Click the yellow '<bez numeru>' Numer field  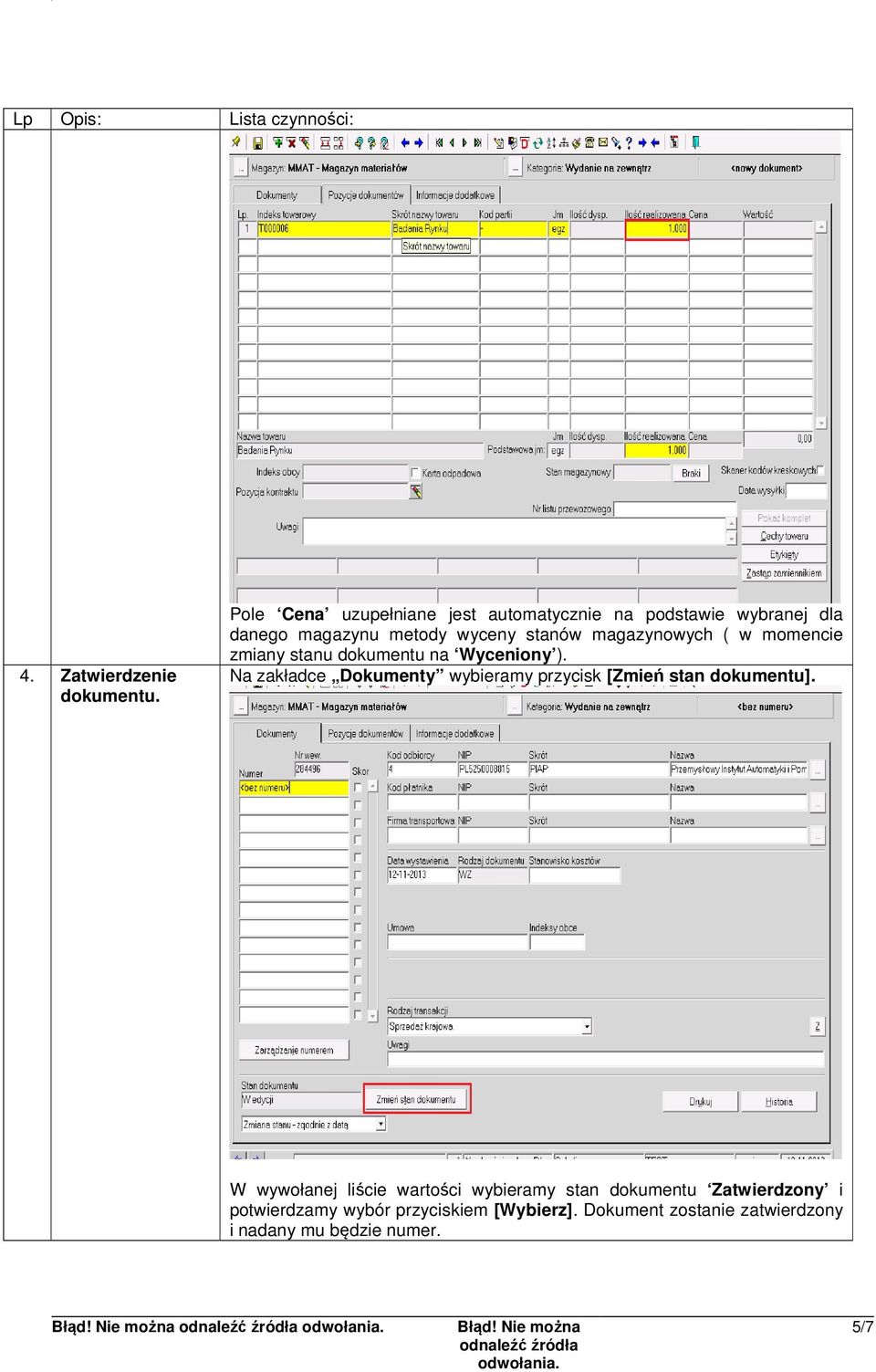click(294, 788)
